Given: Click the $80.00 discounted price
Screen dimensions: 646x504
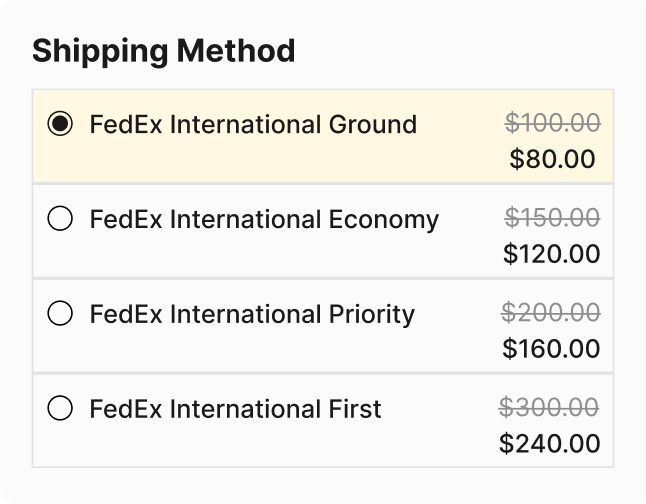Looking at the screenshot, I should click(552, 159).
